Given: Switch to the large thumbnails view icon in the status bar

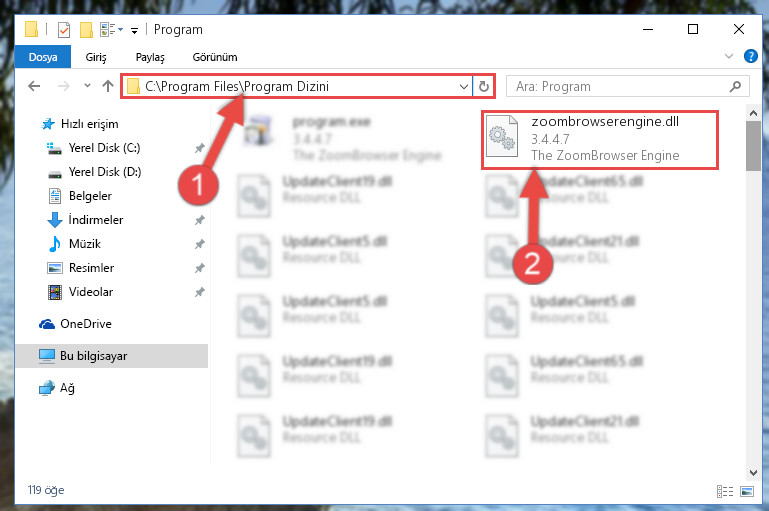Looking at the screenshot, I should point(746,491).
